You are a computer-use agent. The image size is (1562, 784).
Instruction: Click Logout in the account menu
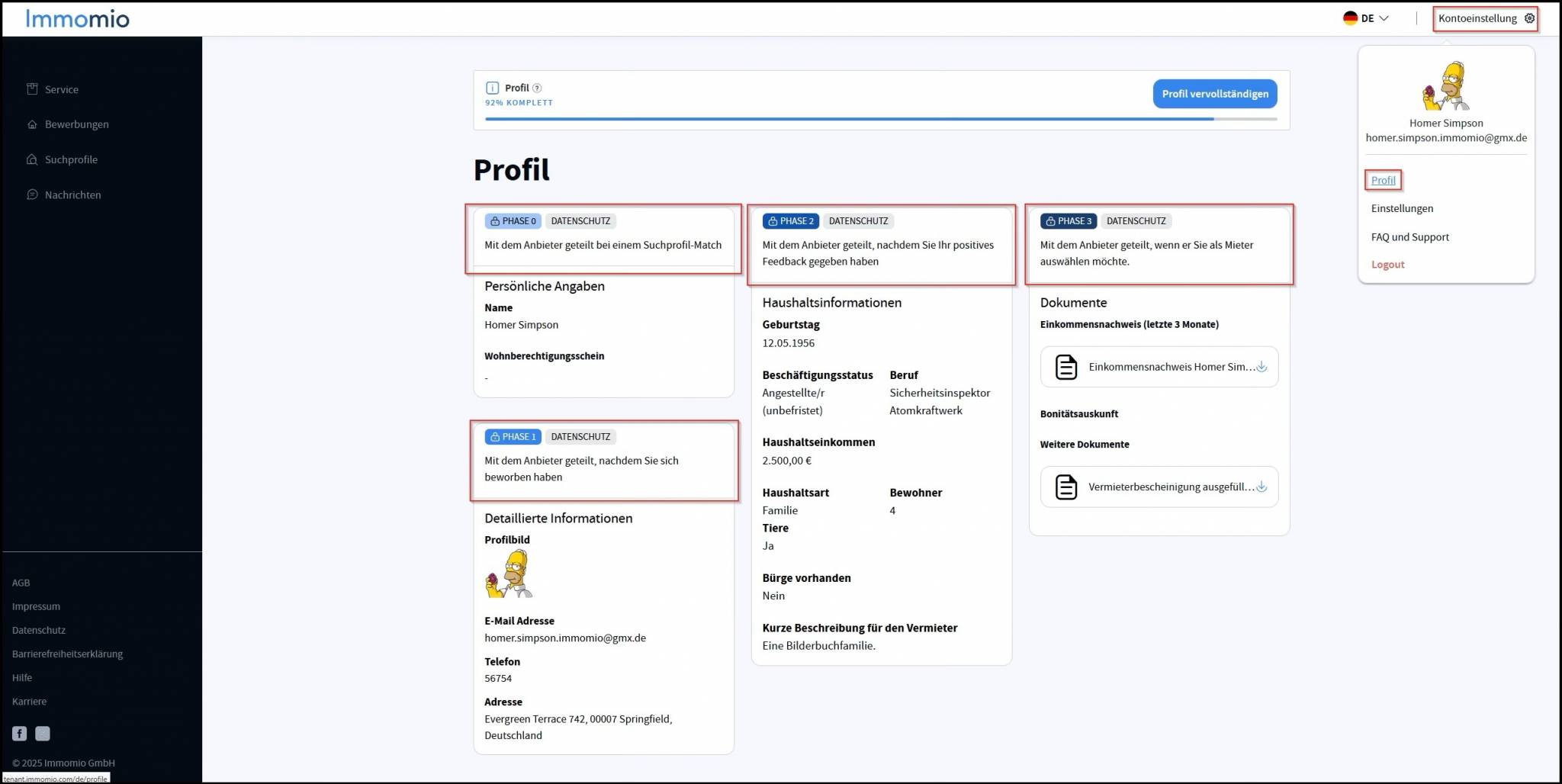click(x=1387, y=265)
